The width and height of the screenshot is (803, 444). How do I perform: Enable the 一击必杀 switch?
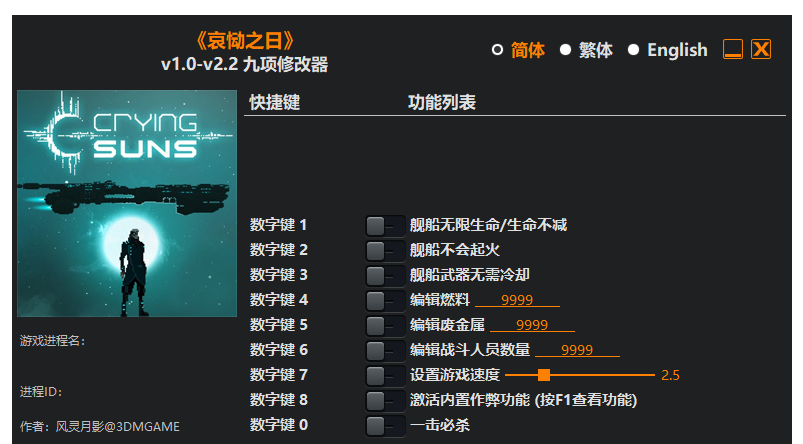385,426
